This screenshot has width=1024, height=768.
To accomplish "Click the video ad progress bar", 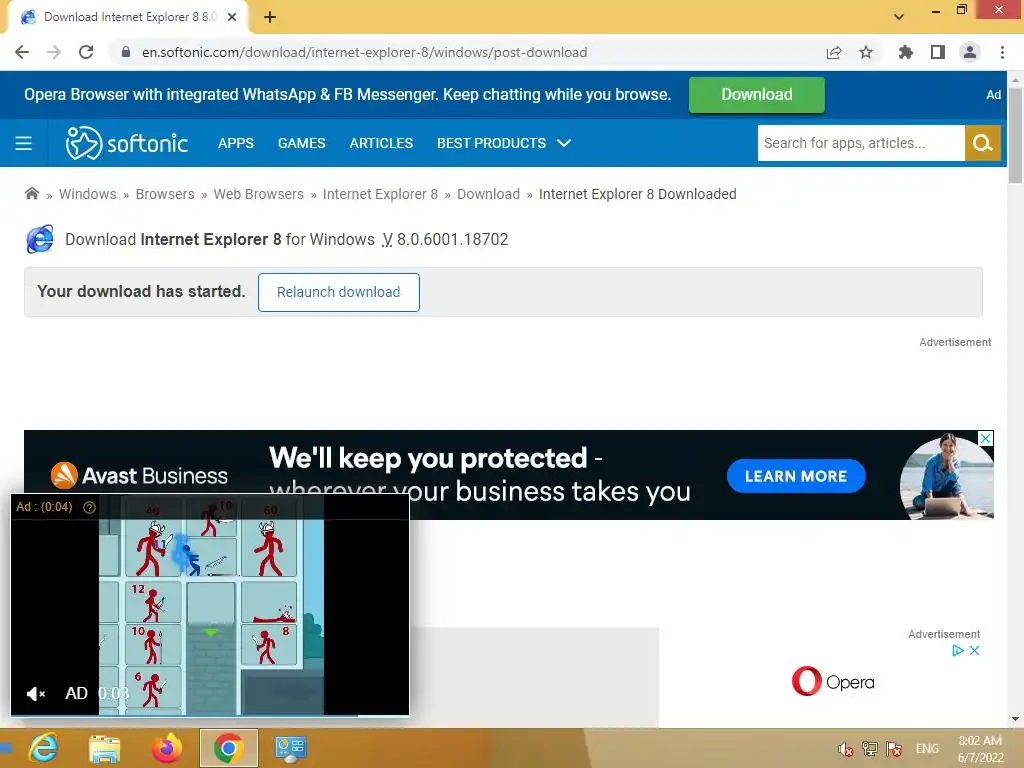I will click(210, 716).
